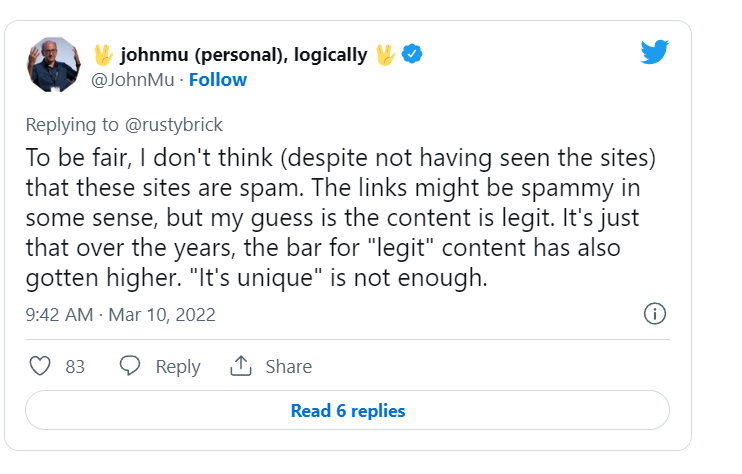Click the blue verified badge
The height and width of the screenshot is (474, 742).
(412, 54)
